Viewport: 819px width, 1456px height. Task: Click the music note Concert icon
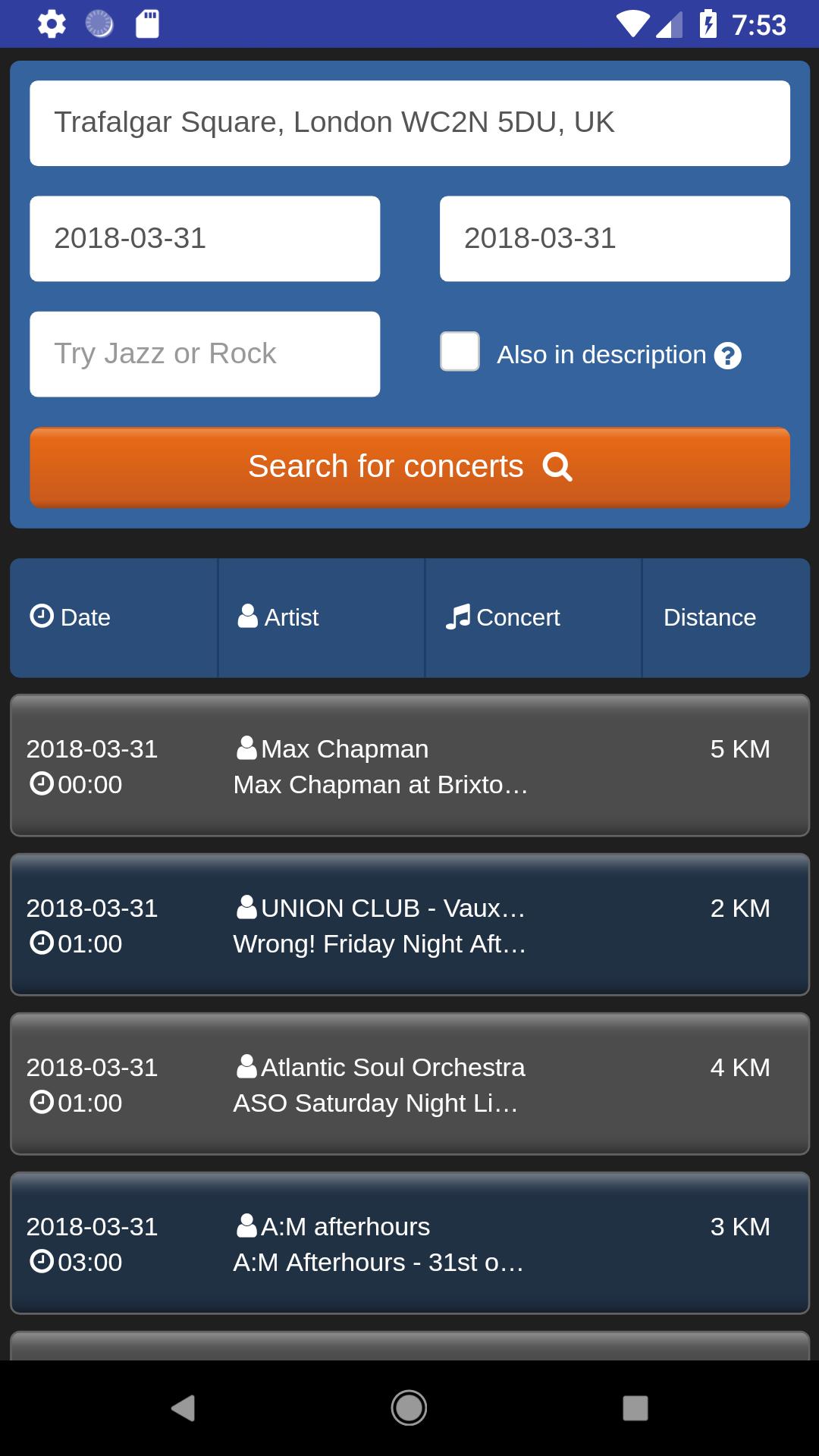(458, 617)
